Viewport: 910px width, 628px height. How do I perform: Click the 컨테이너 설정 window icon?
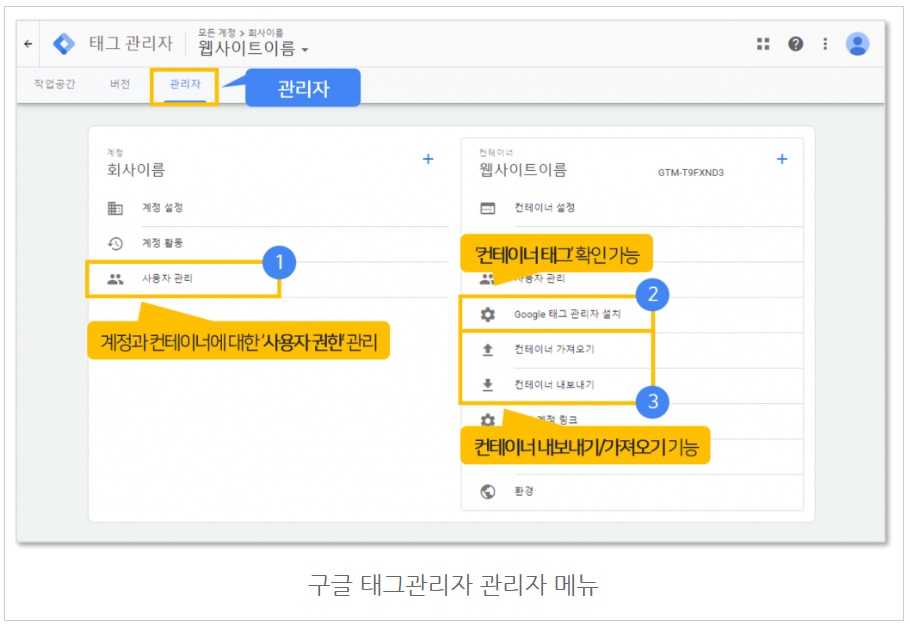(488, 208)
